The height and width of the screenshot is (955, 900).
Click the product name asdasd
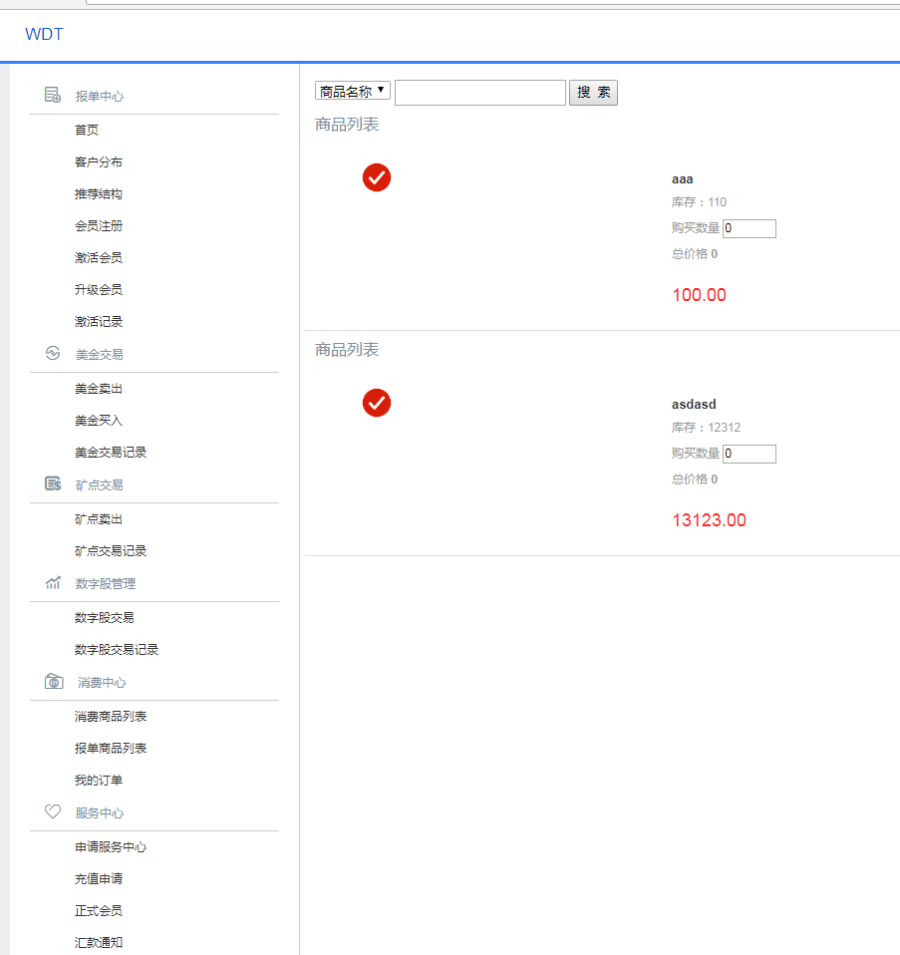tap(694, 404)
